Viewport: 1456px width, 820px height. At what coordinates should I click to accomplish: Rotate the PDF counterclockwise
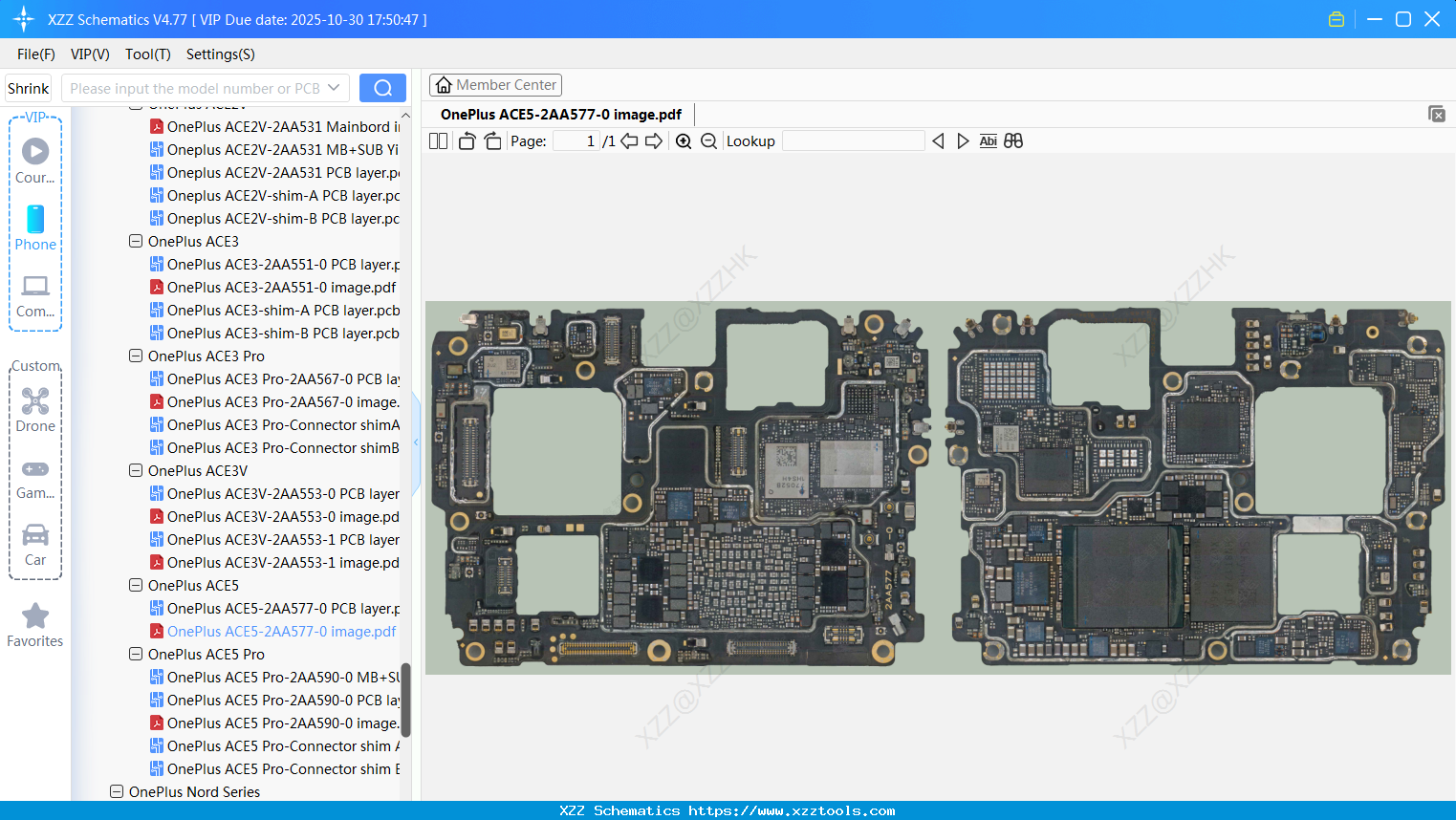pyautogui.click(x=466, y=140)
